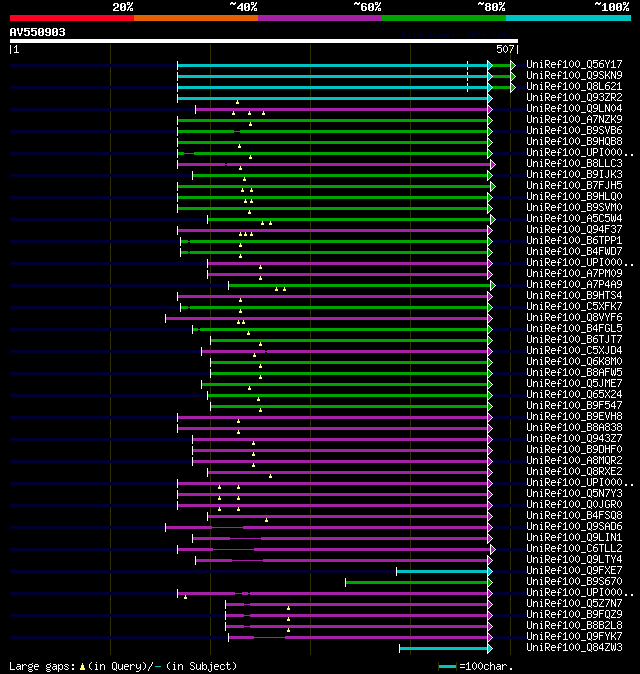The height and width of the screenshot is (674, 640).
Task: Select the UniRef100_A8MQR2 label
Action: [574, 461]
